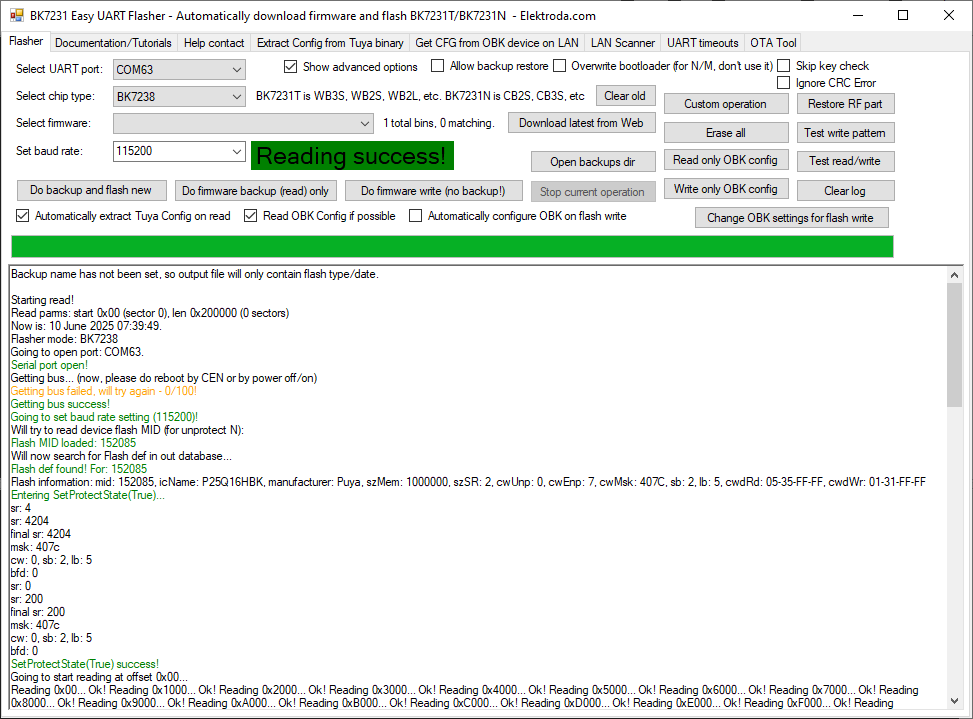Click log line 'Starting read!'
Viewport: 973px width, 719px height.
point(42,300)
